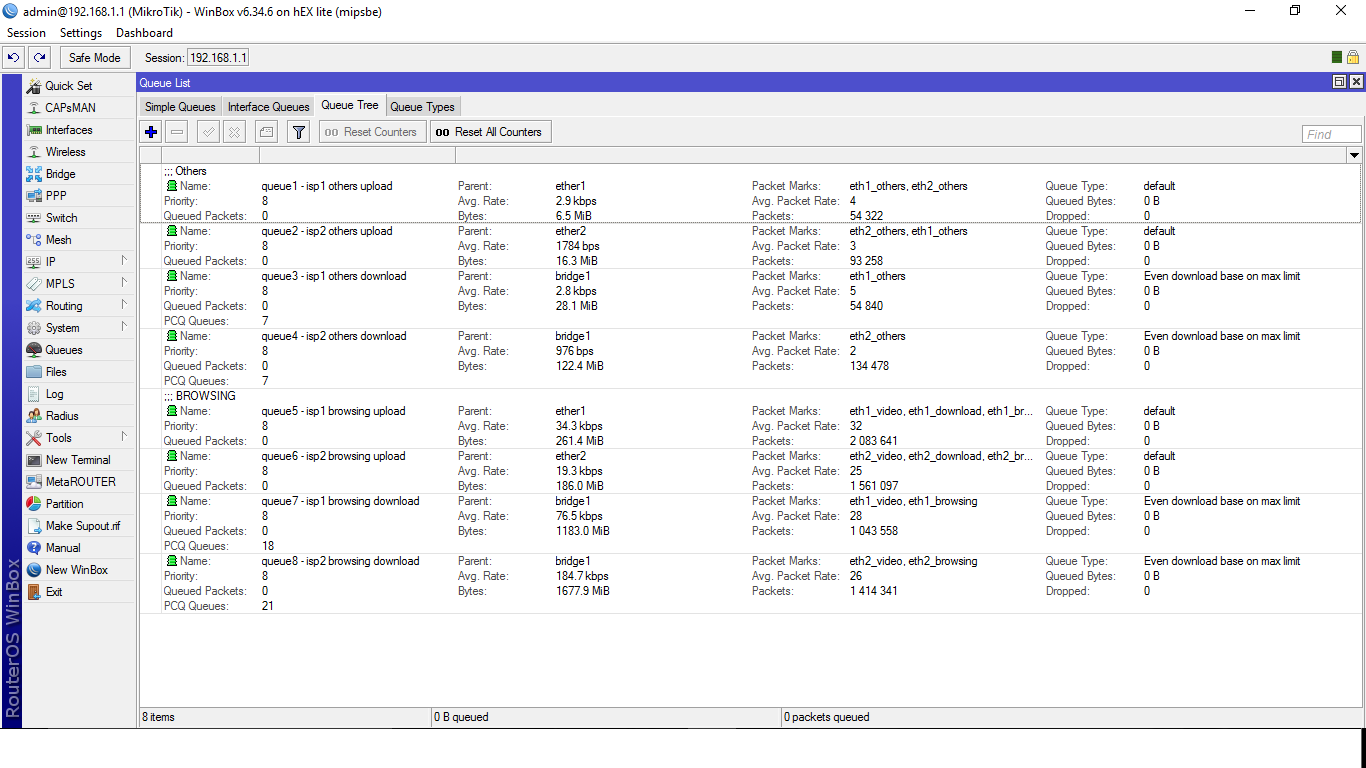Click the Reset All Counters button
Screen dimensions: 1366x768
[x=490, y=132]
